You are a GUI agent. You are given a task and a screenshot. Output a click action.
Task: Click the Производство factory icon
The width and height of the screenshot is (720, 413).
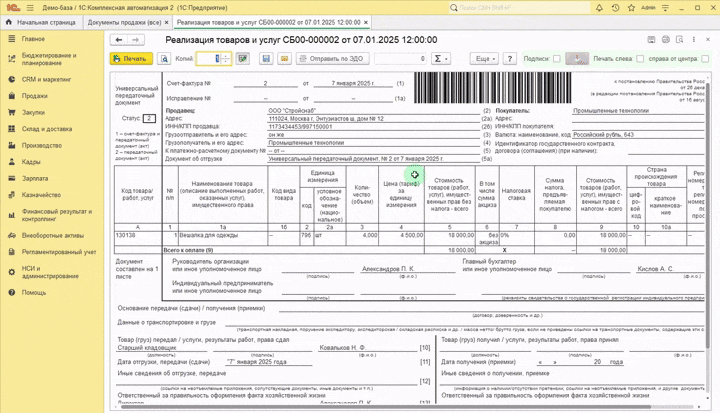tap(11, 146)
